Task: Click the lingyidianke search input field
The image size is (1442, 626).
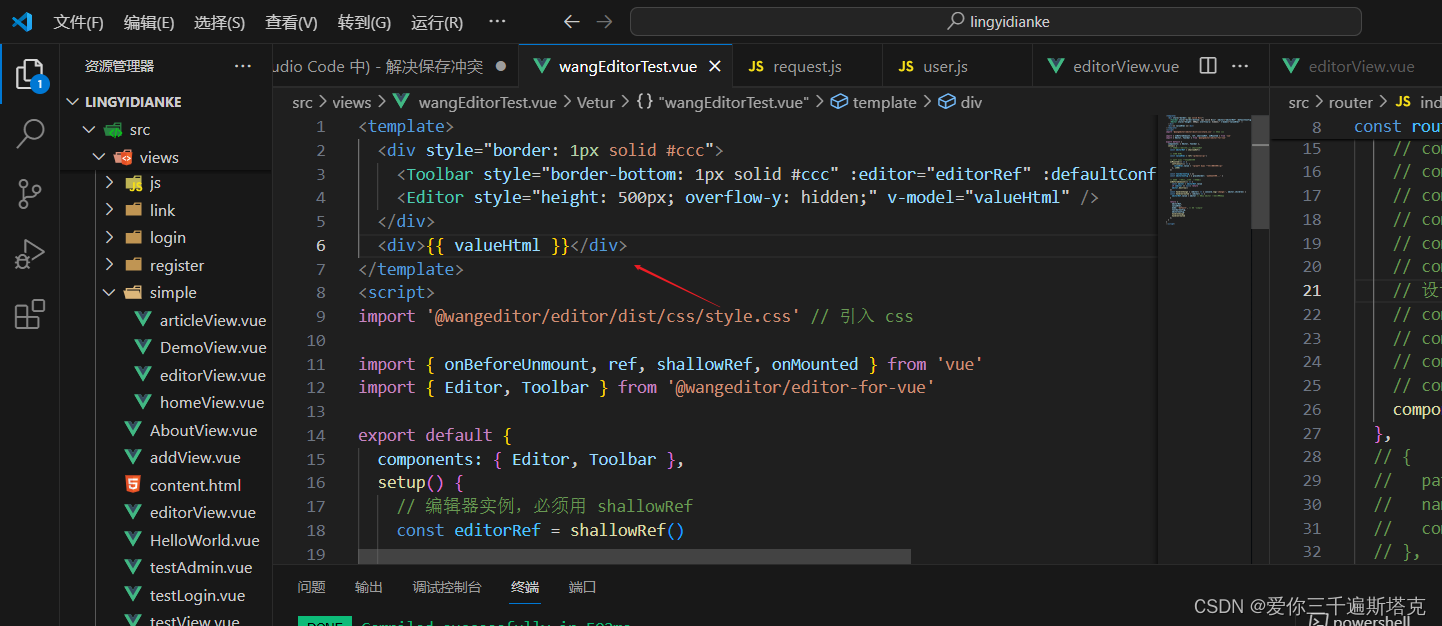Action: click(996, 20)
